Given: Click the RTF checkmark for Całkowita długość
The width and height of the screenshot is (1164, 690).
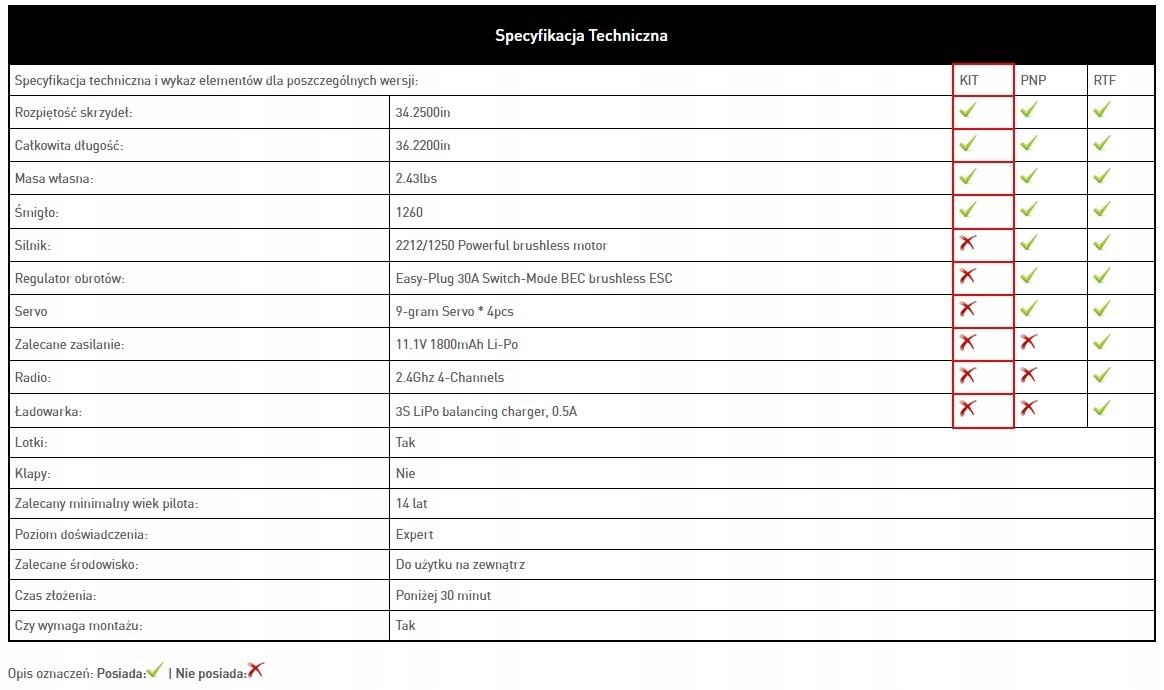Looking at the screenshot, I should [x=1101, y=144].
